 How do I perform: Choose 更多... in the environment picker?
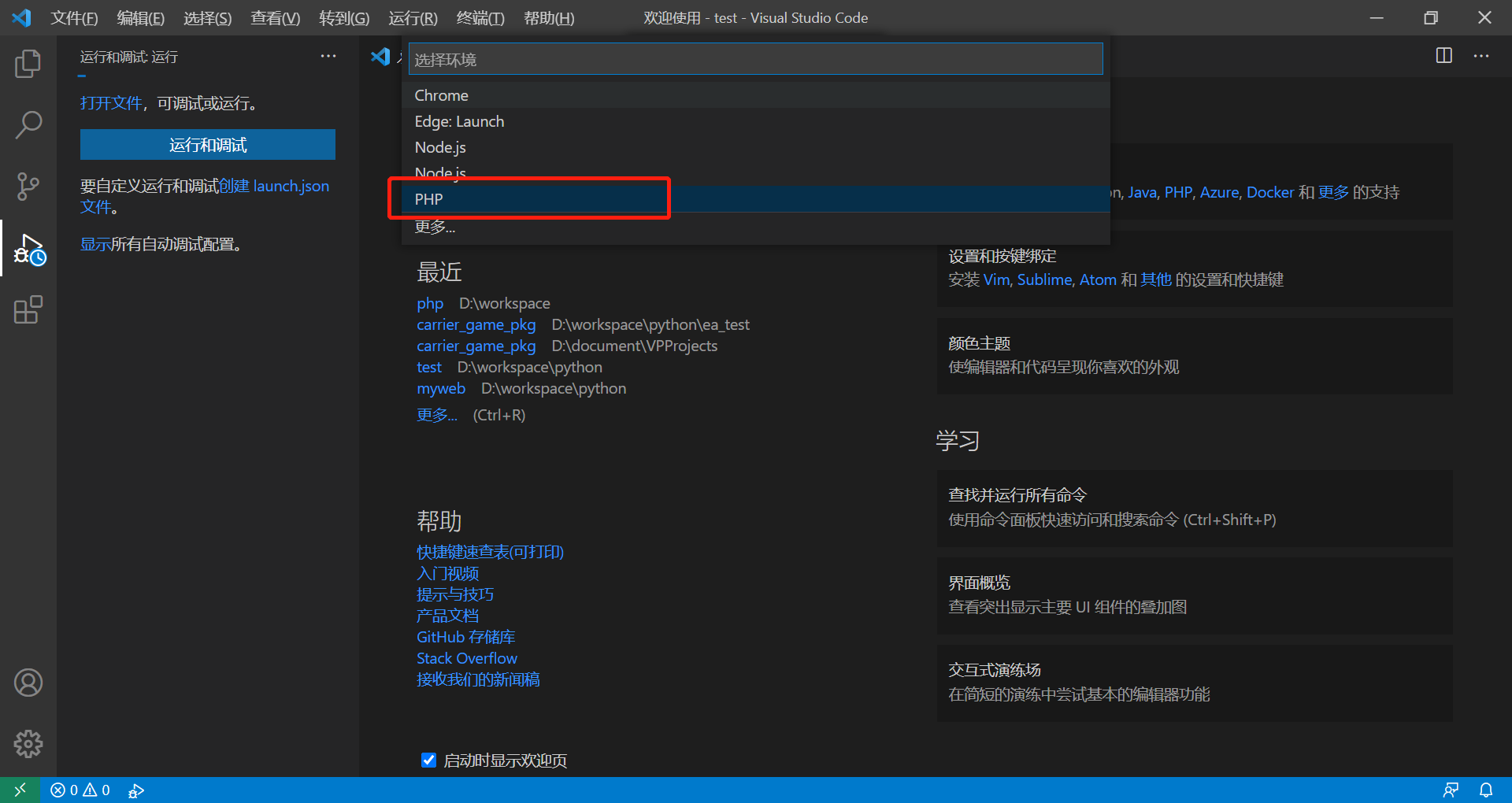tap(756, 227)
